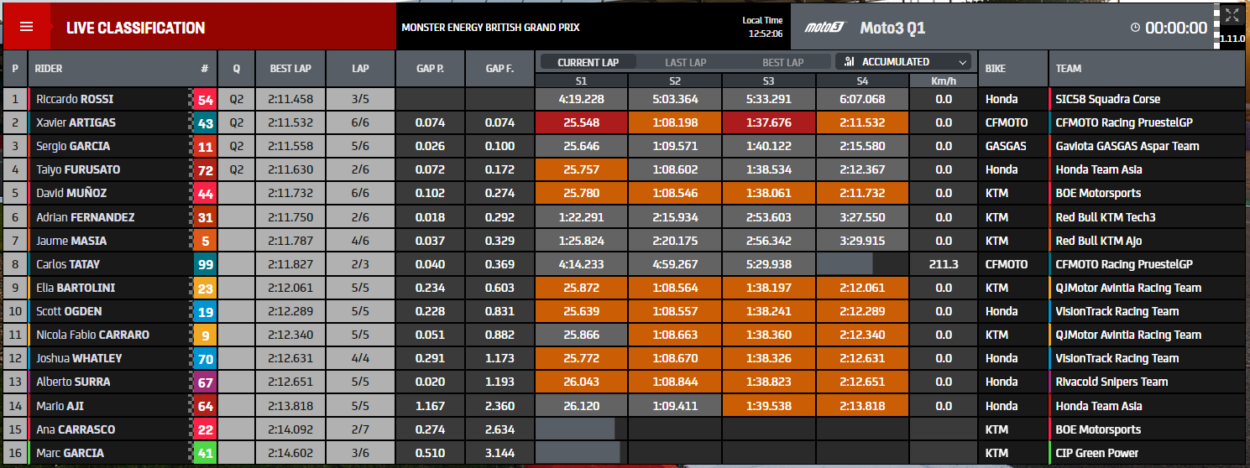Click the S1 sector header
This screenshot has height=468, width=1250.
[582, 81]
